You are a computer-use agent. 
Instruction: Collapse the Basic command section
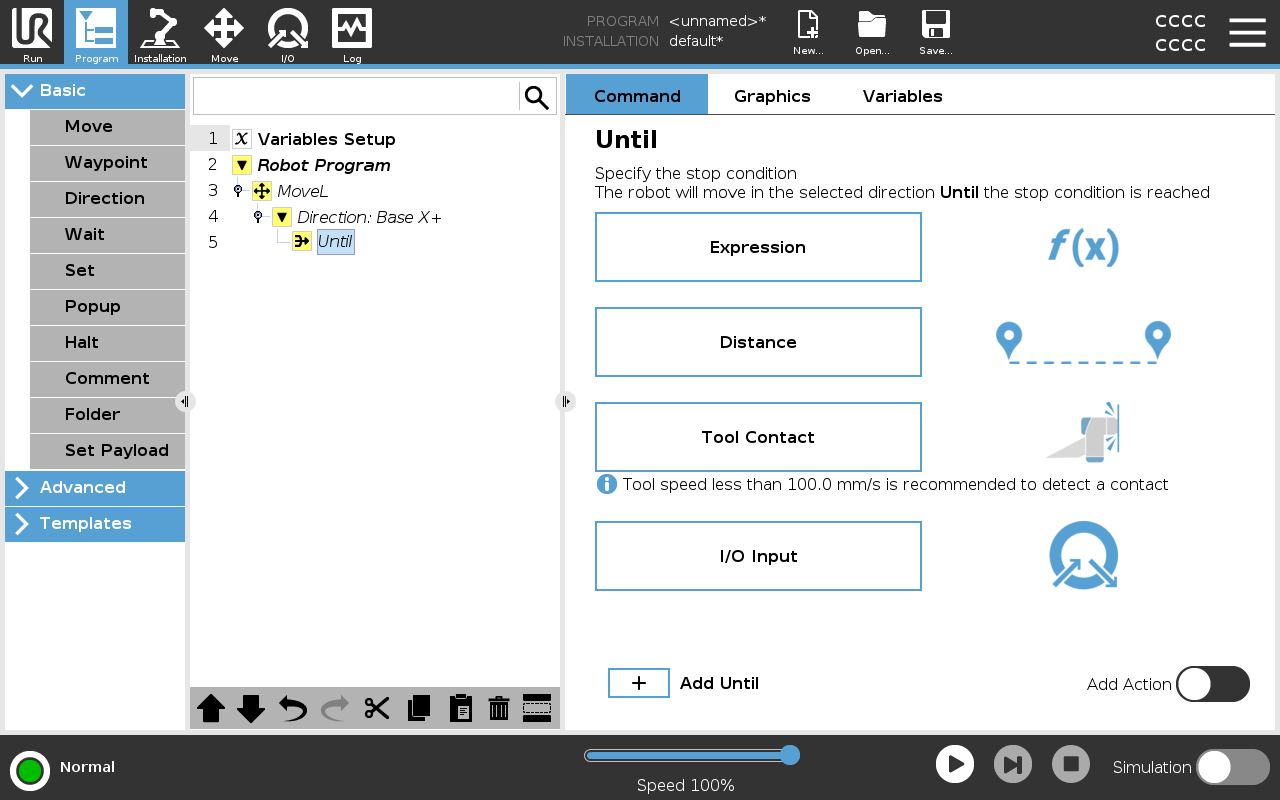pos(95,90)
